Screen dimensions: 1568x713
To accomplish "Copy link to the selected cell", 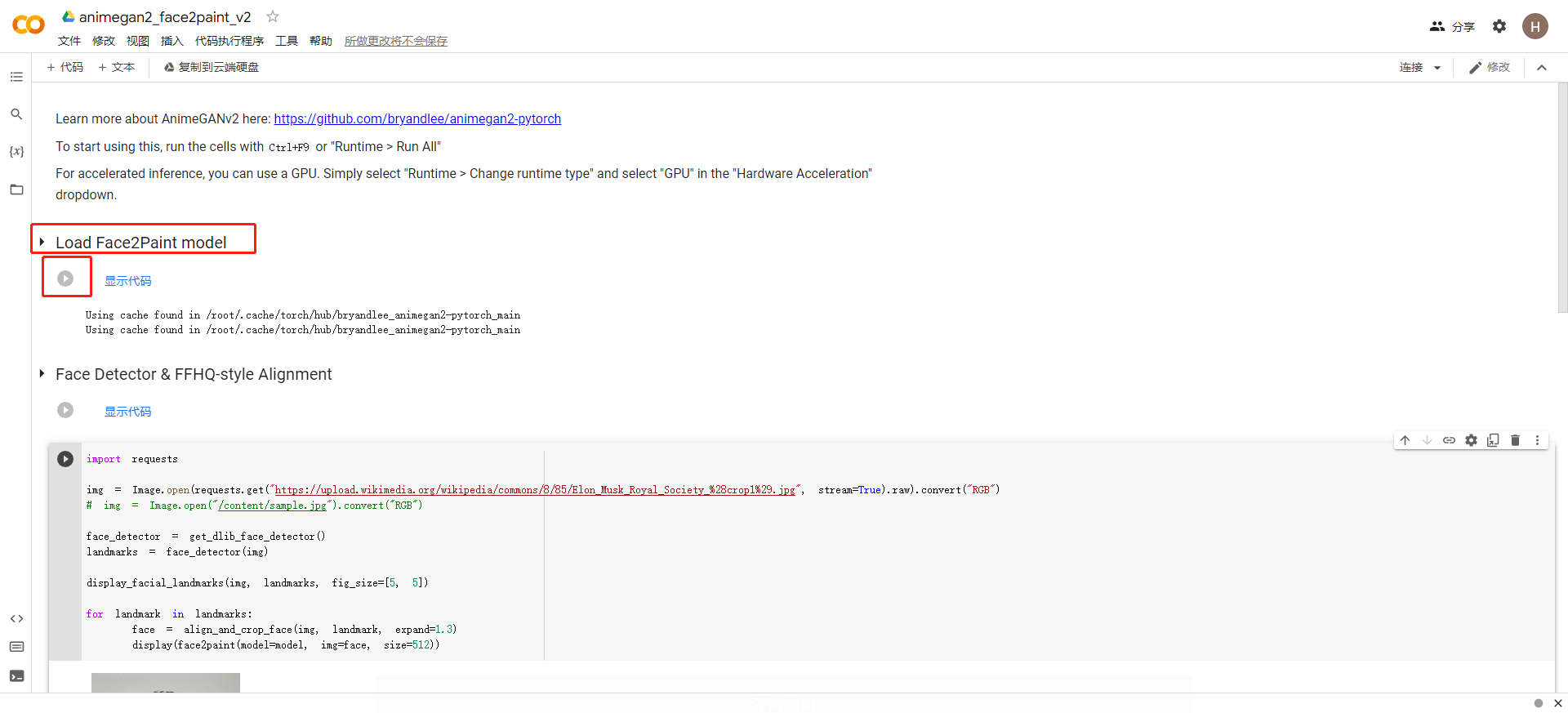I will (x=1449, y=440).
